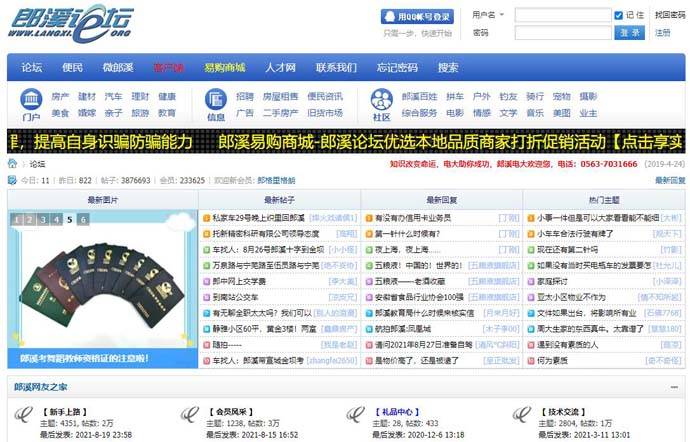This screenshot has width=690, height=442.
Task: Open the 易购商城 navigation item
Action: click(224, 67)
